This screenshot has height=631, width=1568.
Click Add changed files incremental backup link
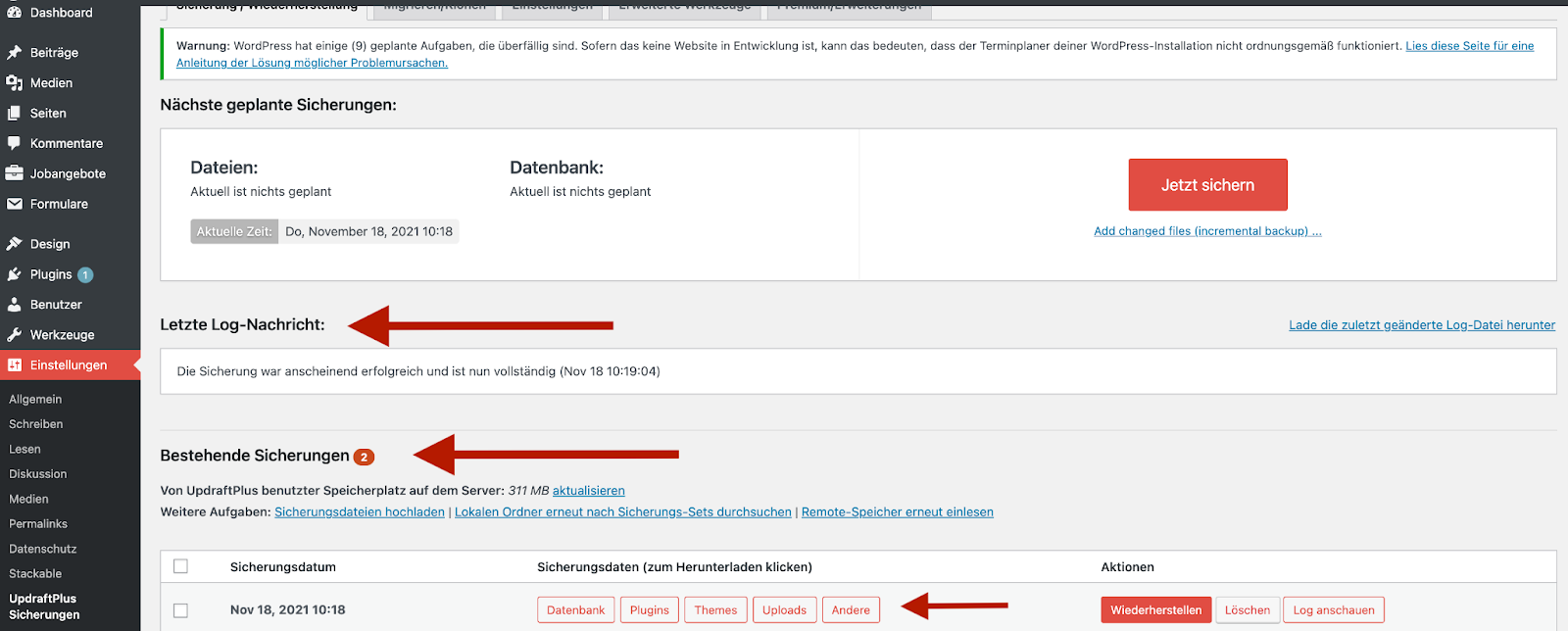pyautogui.click(x=1207, y=231)
